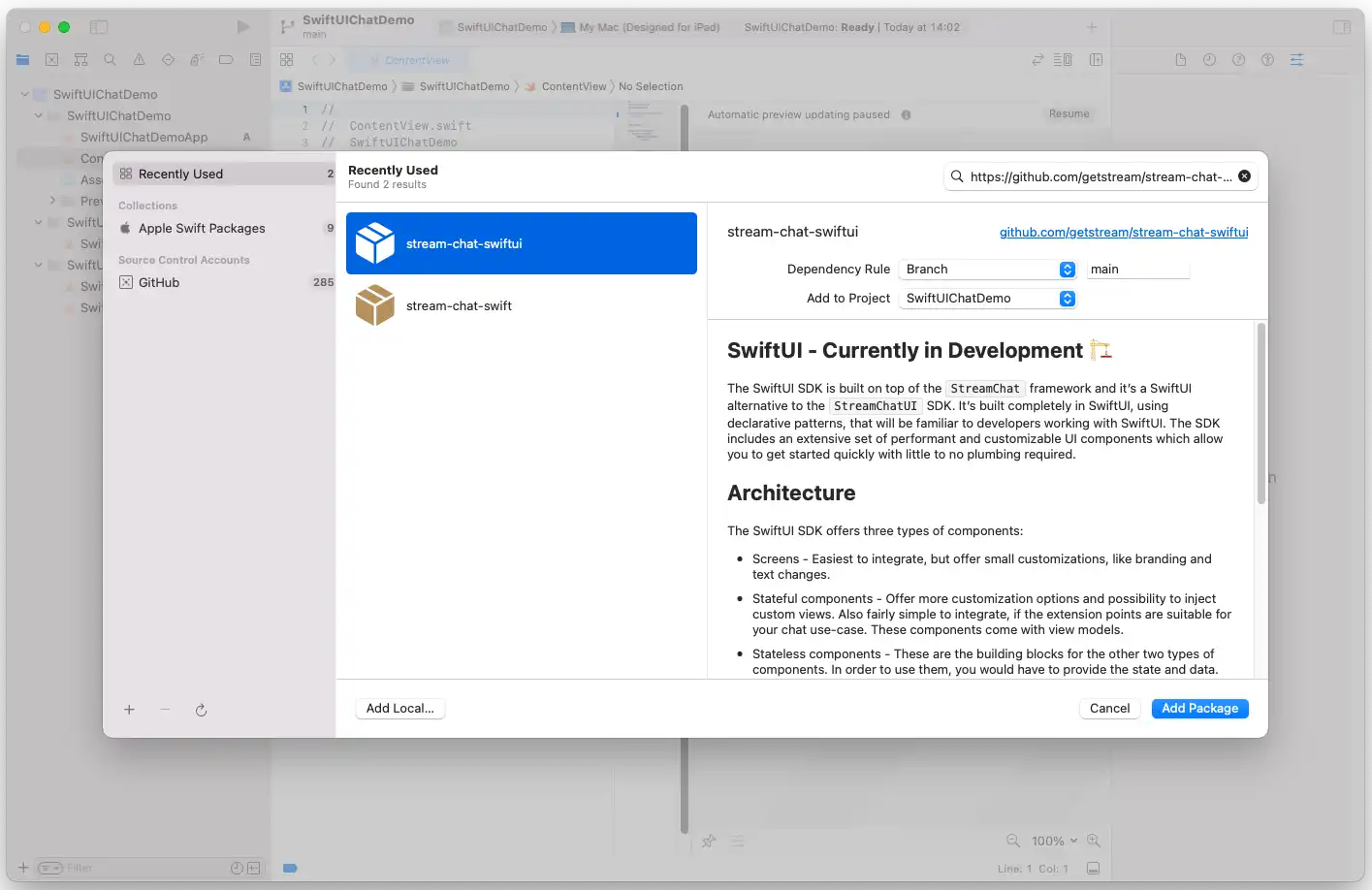This screenshot has width=1372, height=890.
Task: Open Source Control navigator
Action: 51,60
